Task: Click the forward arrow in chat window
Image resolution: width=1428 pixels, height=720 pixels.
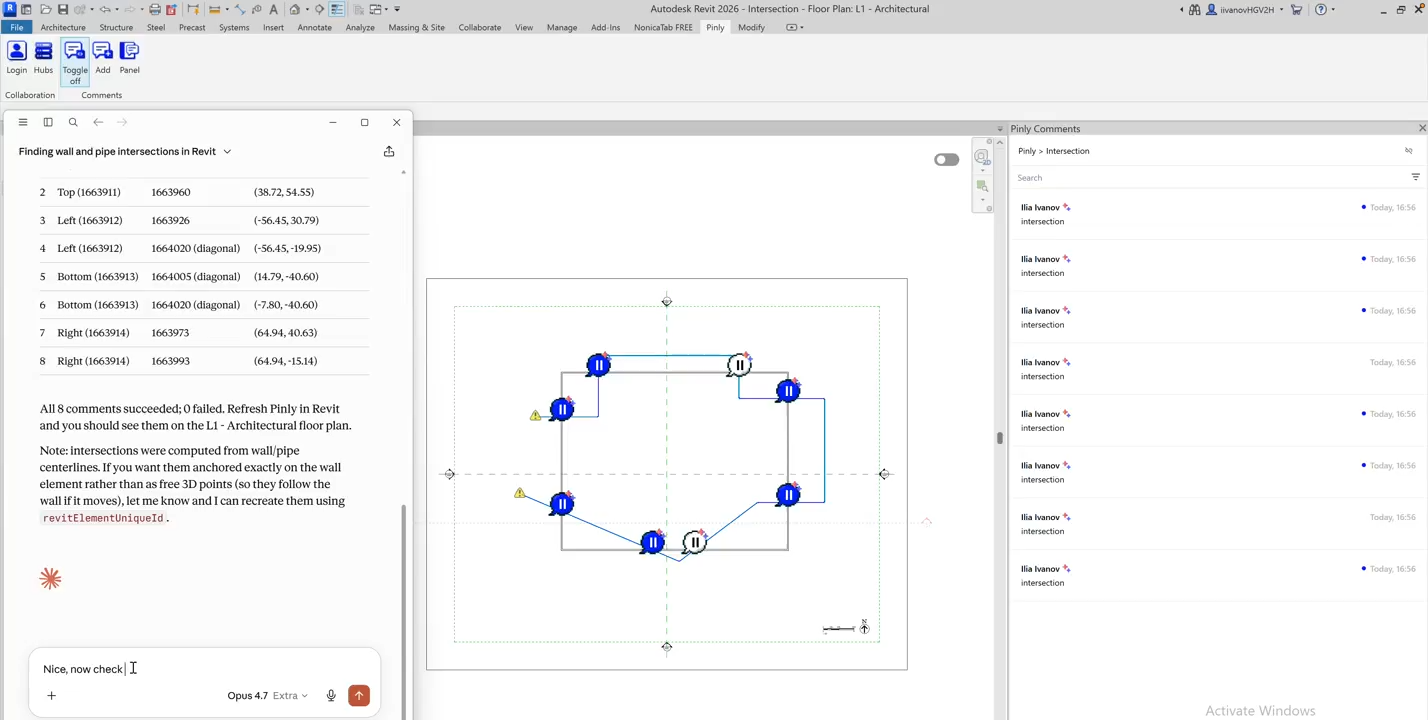Action: pos(122,122)
